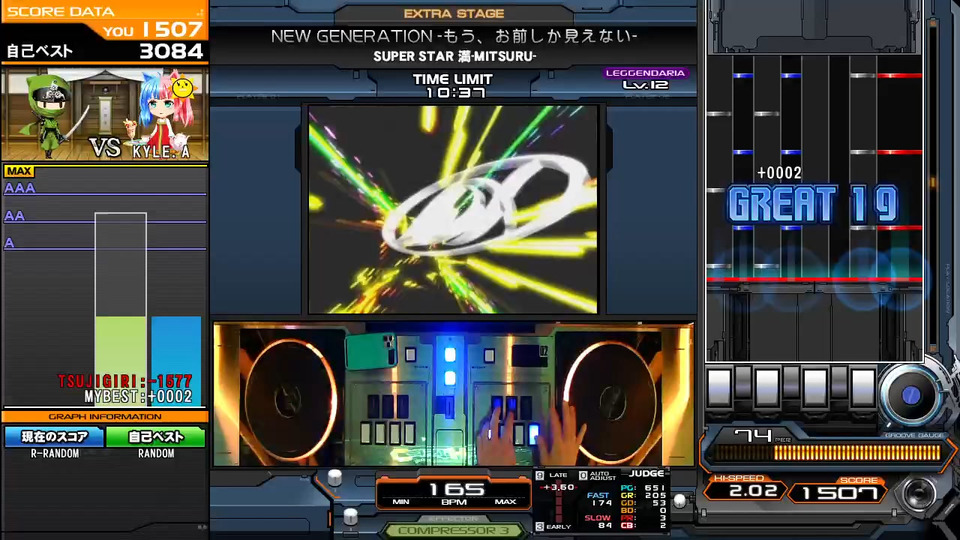
Task: Click the MYBEST:+0002 difference text
Action: [138, 397]
